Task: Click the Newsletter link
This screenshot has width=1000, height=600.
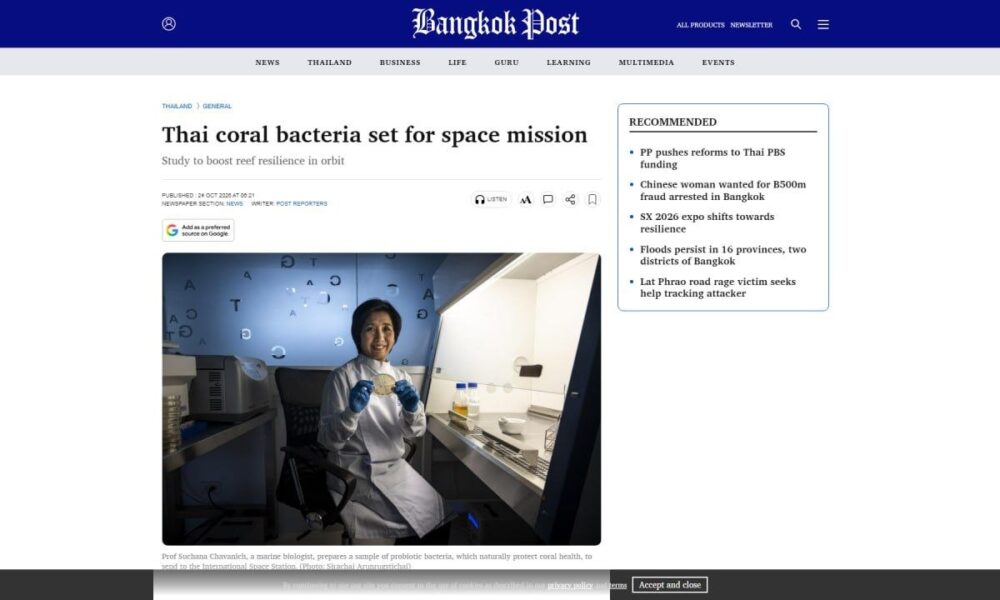Action: pos(751,25)
